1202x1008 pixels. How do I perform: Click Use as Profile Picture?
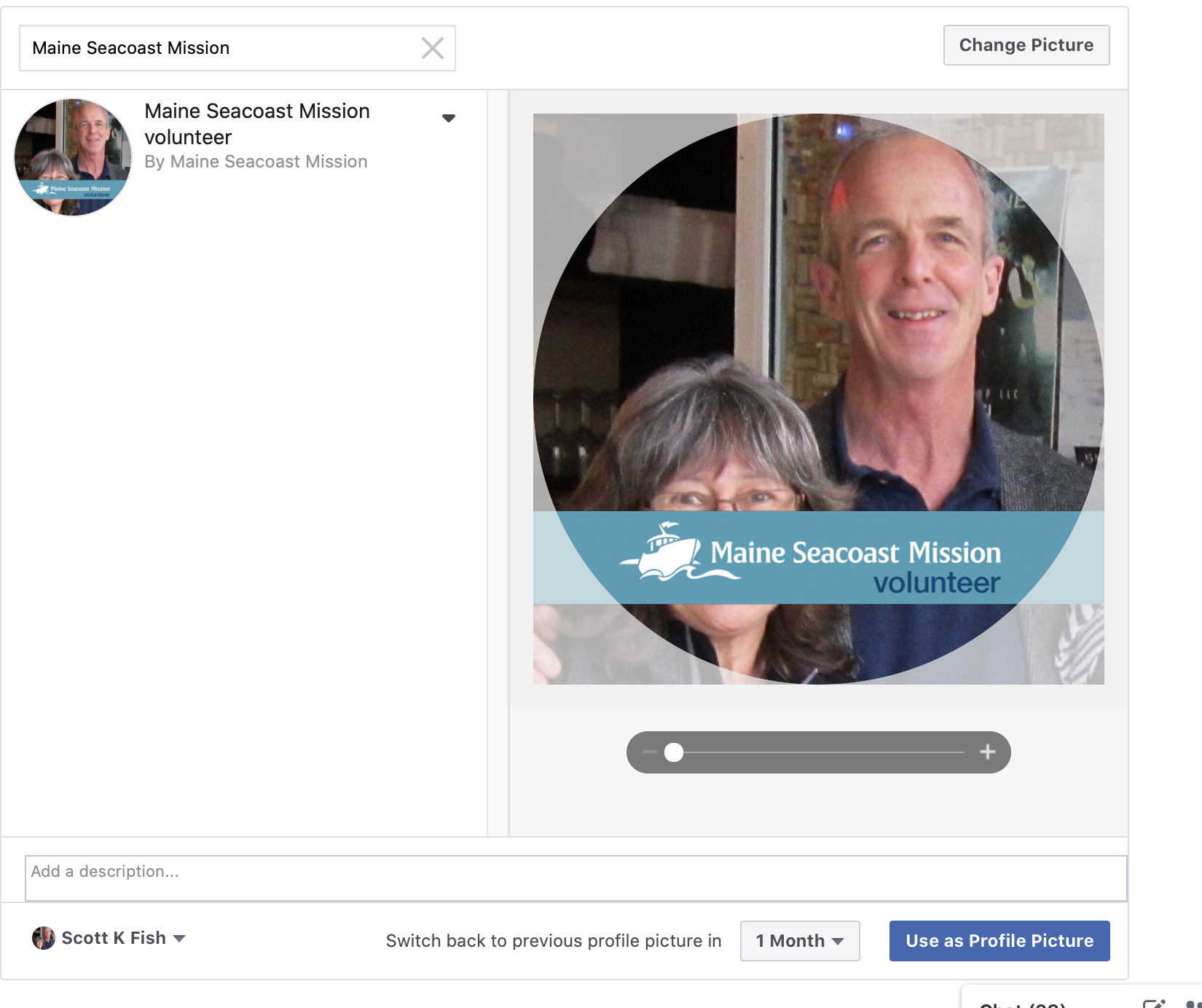(x=999, y=941)
